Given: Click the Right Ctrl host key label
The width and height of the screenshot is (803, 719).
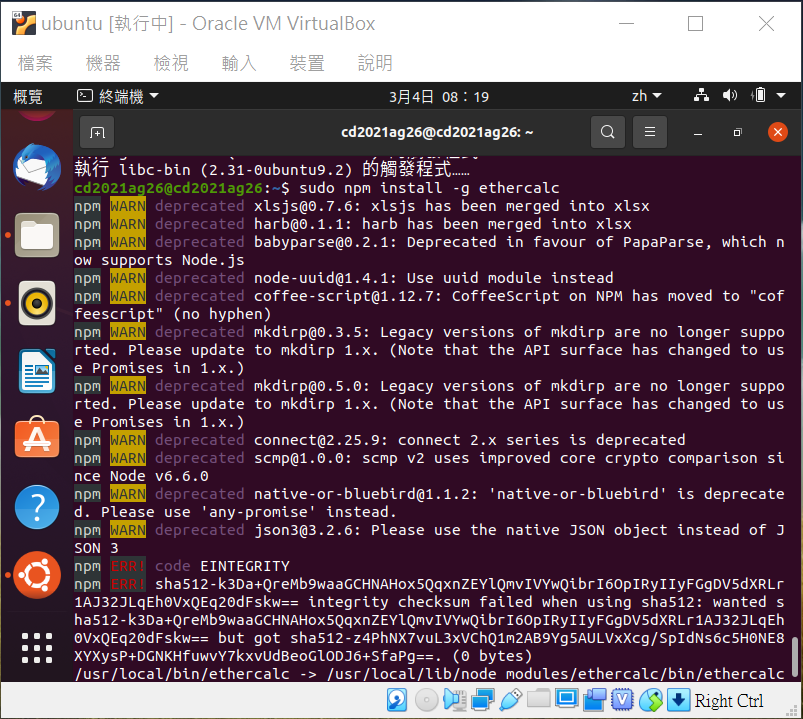Looking at the screenshot, I should (x=729, y=701).
